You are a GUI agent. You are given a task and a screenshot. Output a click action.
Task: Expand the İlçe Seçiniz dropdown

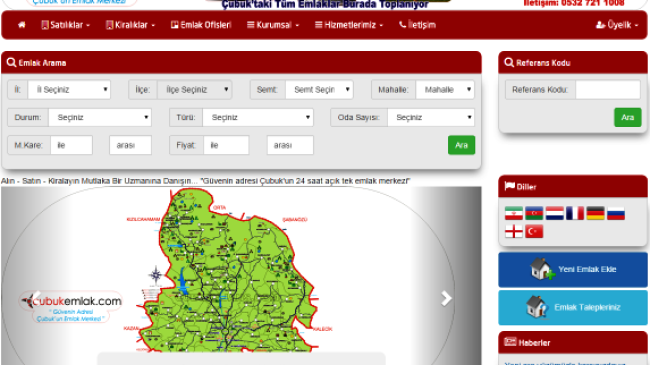click(194, 90)
